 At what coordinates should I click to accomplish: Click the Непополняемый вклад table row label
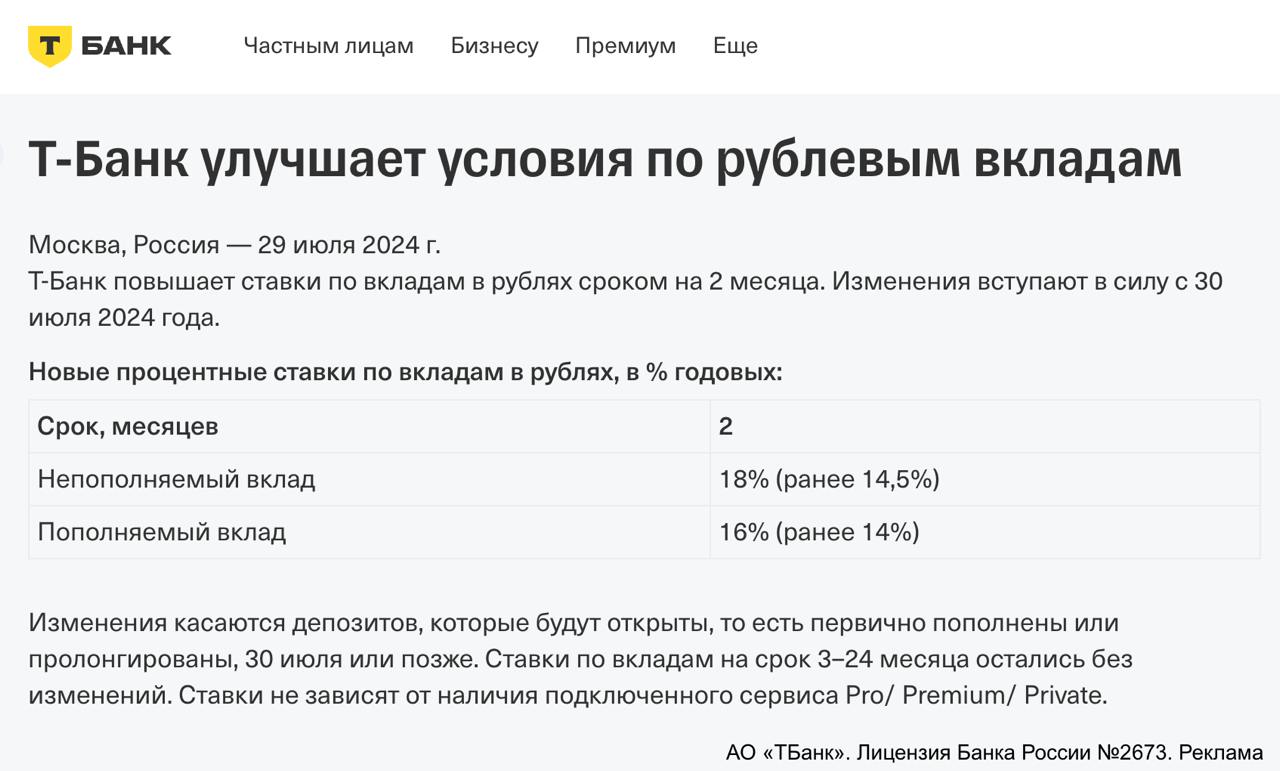[x=176, y=479]
